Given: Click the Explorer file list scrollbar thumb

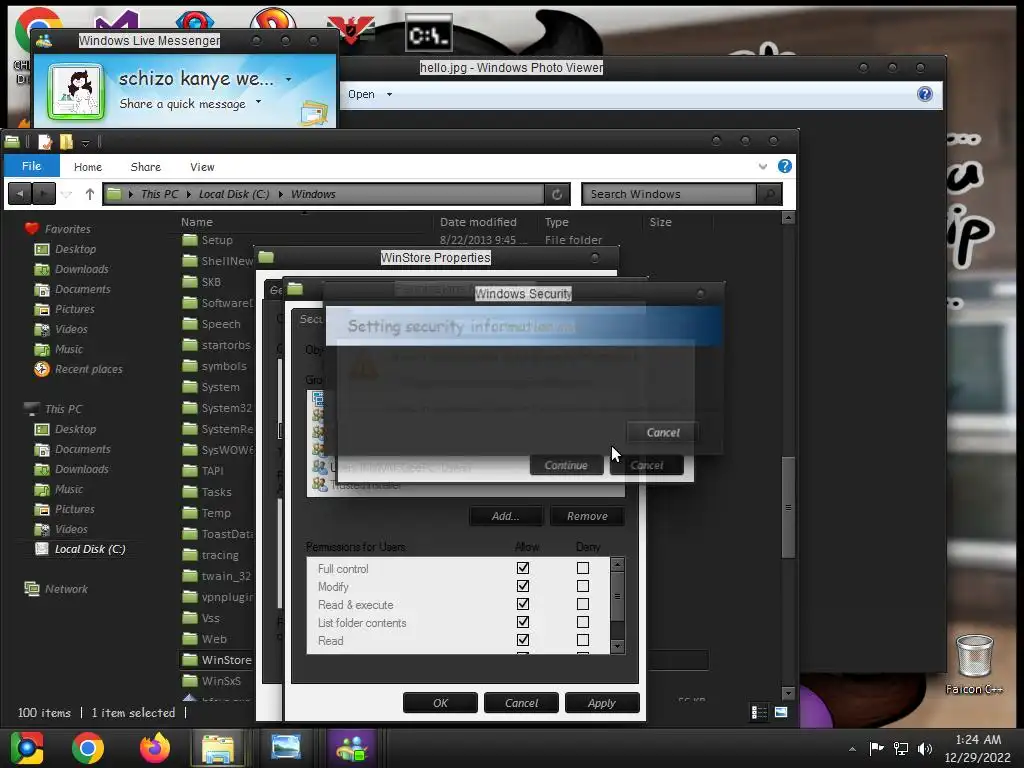Looking at the screenshot, I should point(788,507).
